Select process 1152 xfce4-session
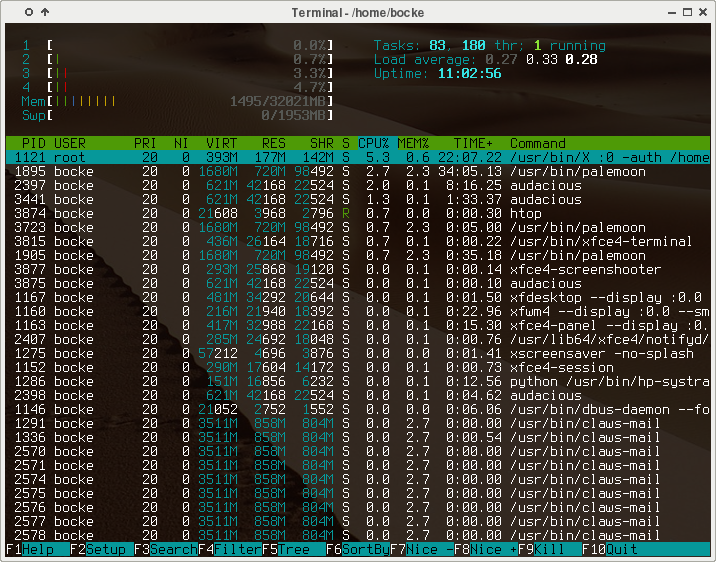 tap(358, 368)
